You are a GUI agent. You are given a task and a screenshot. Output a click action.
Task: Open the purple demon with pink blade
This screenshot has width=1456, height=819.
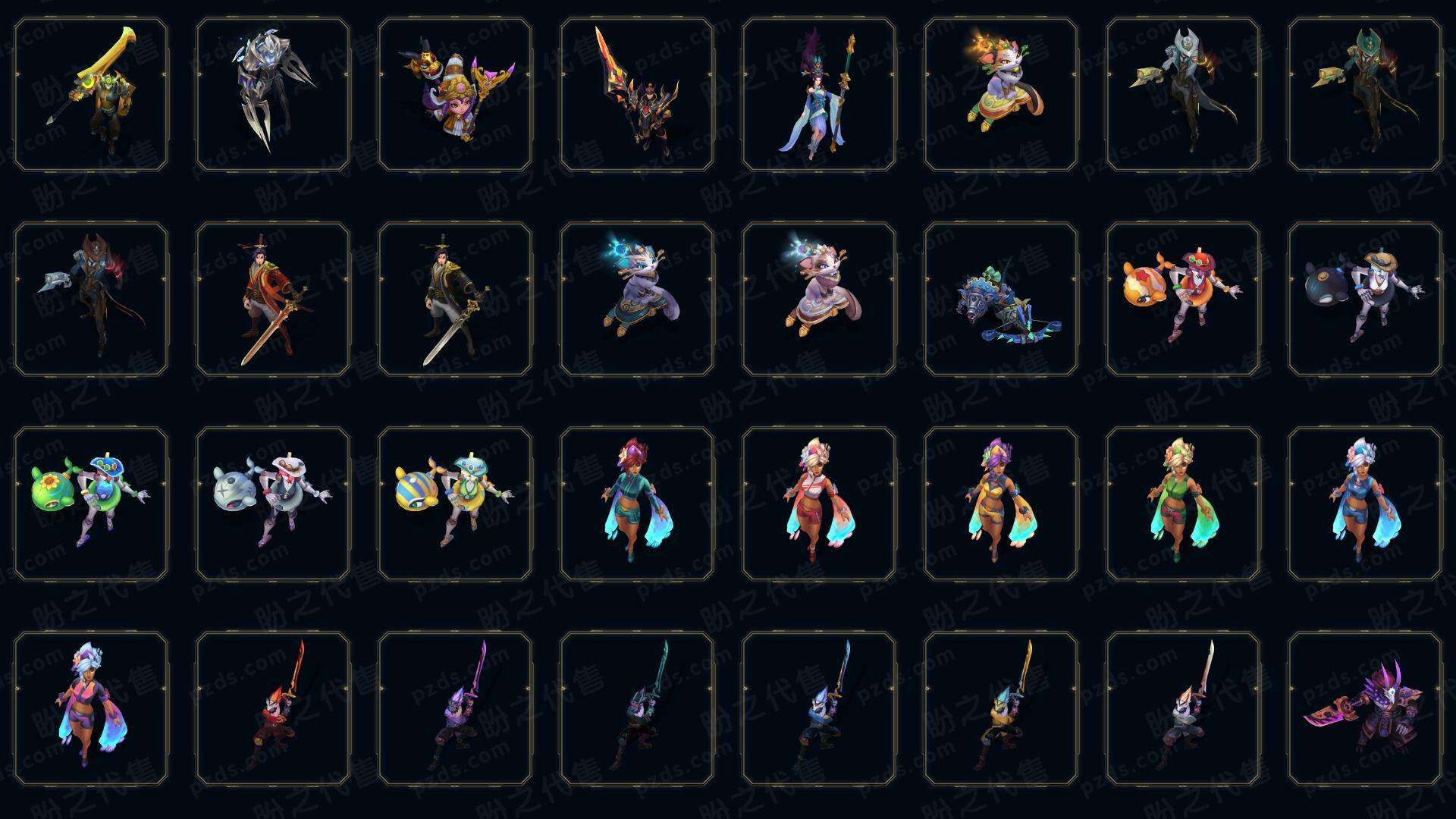(1365, 708)
